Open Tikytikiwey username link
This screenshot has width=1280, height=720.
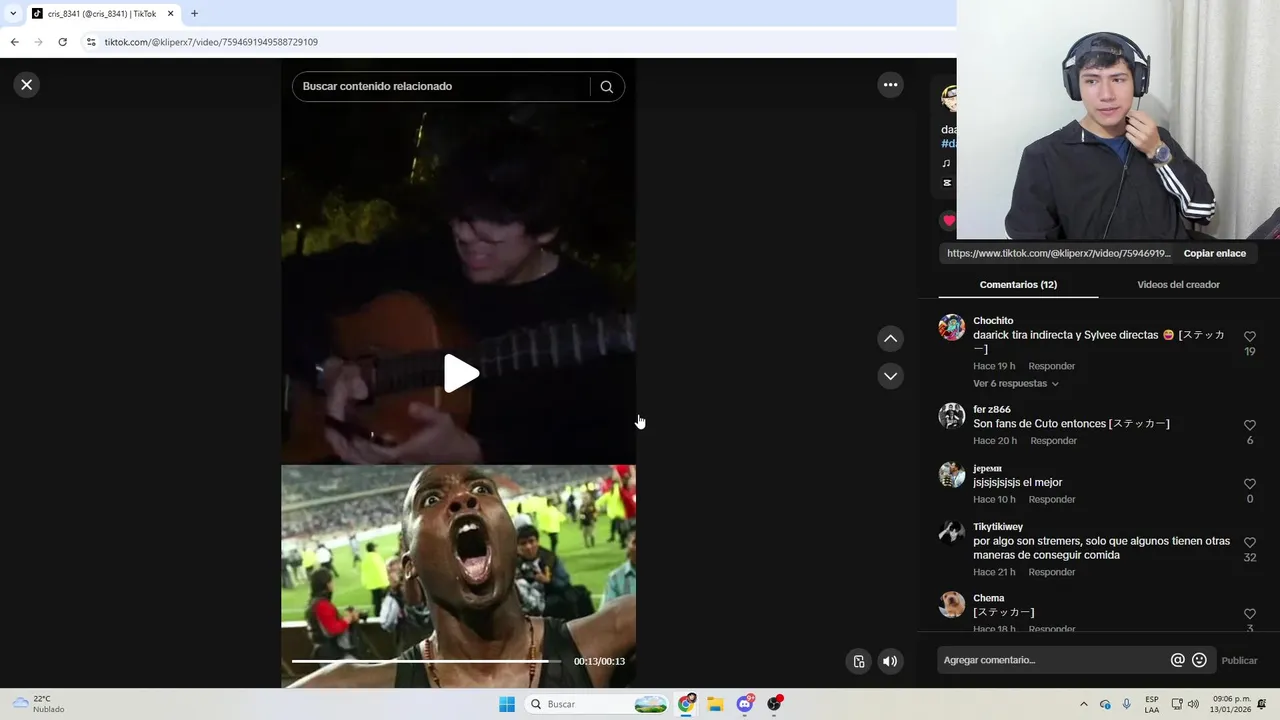[998, 527]
